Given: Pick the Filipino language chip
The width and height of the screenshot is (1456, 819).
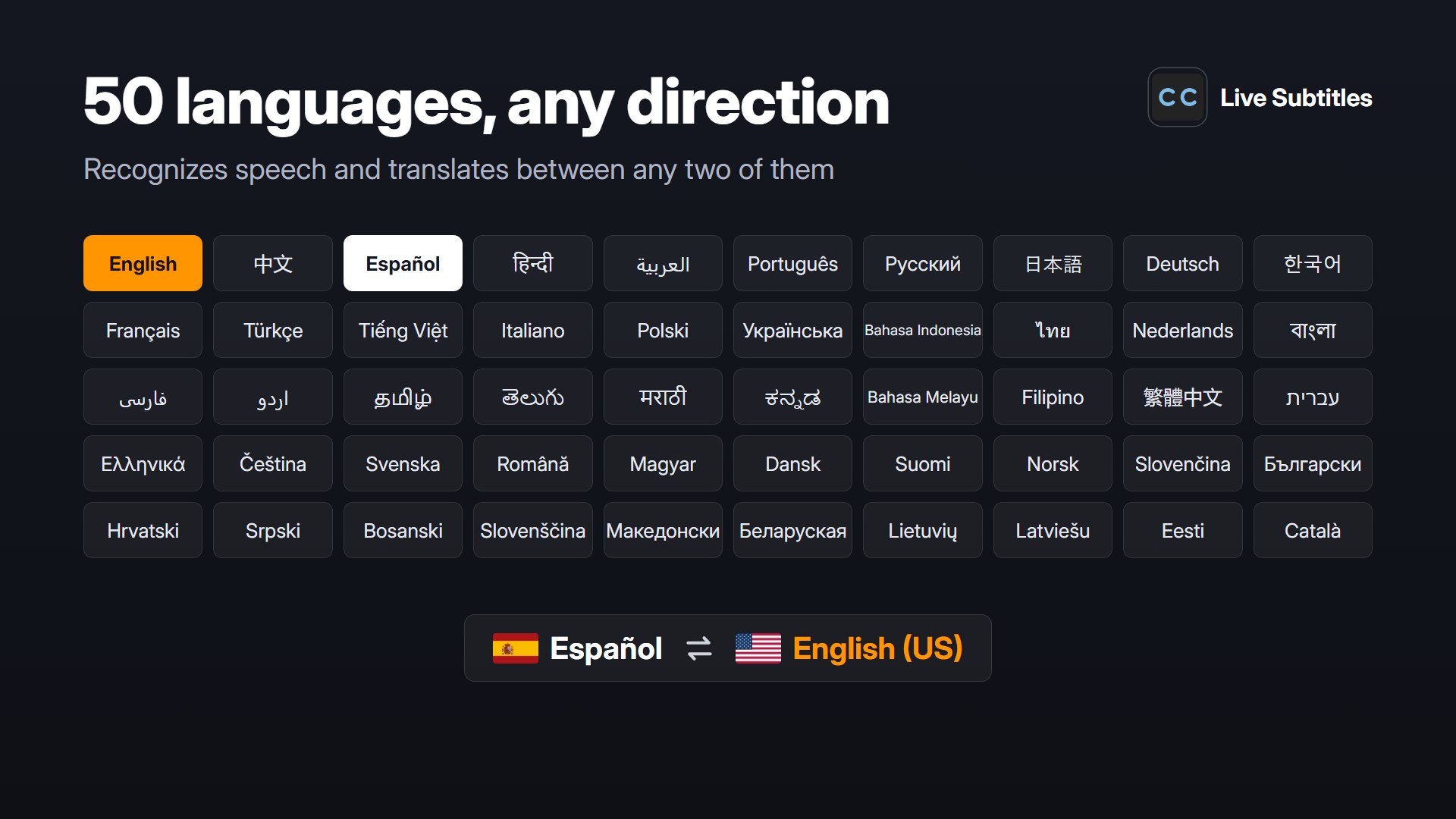Looking at the screenshot, I should (1053, 397).
